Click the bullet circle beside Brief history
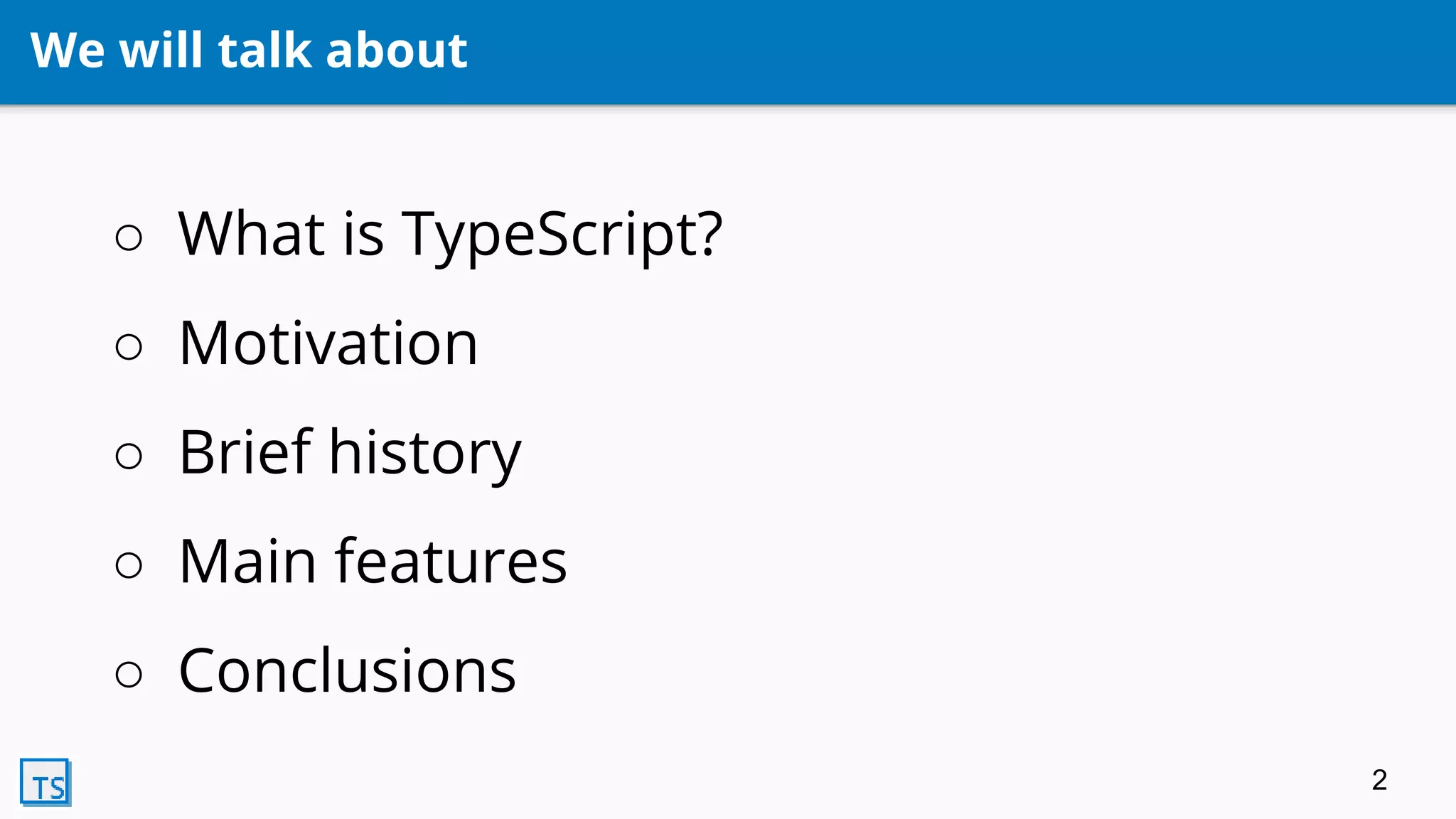Viewport: 1456px width, 819px height. (129, 456)
